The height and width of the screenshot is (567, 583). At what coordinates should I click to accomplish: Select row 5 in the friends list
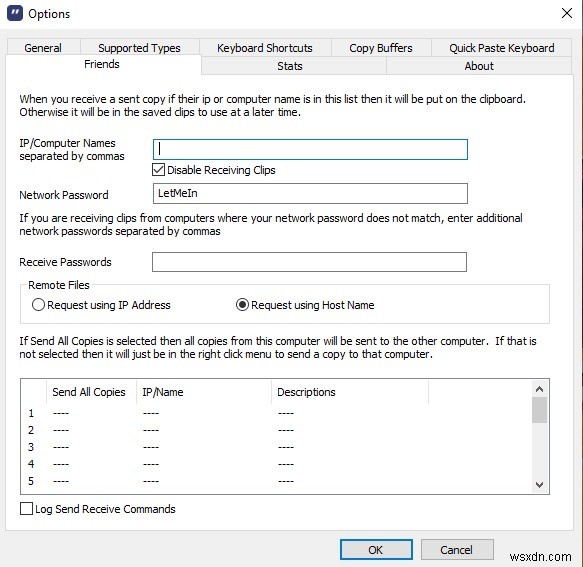[276, 481]
